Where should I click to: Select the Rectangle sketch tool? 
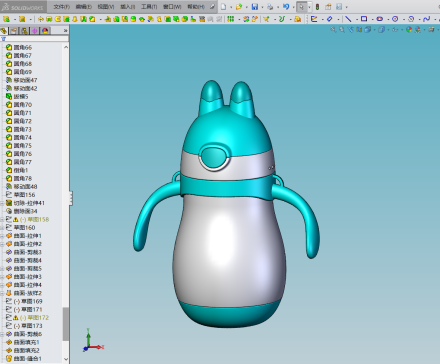coord(364,19)
